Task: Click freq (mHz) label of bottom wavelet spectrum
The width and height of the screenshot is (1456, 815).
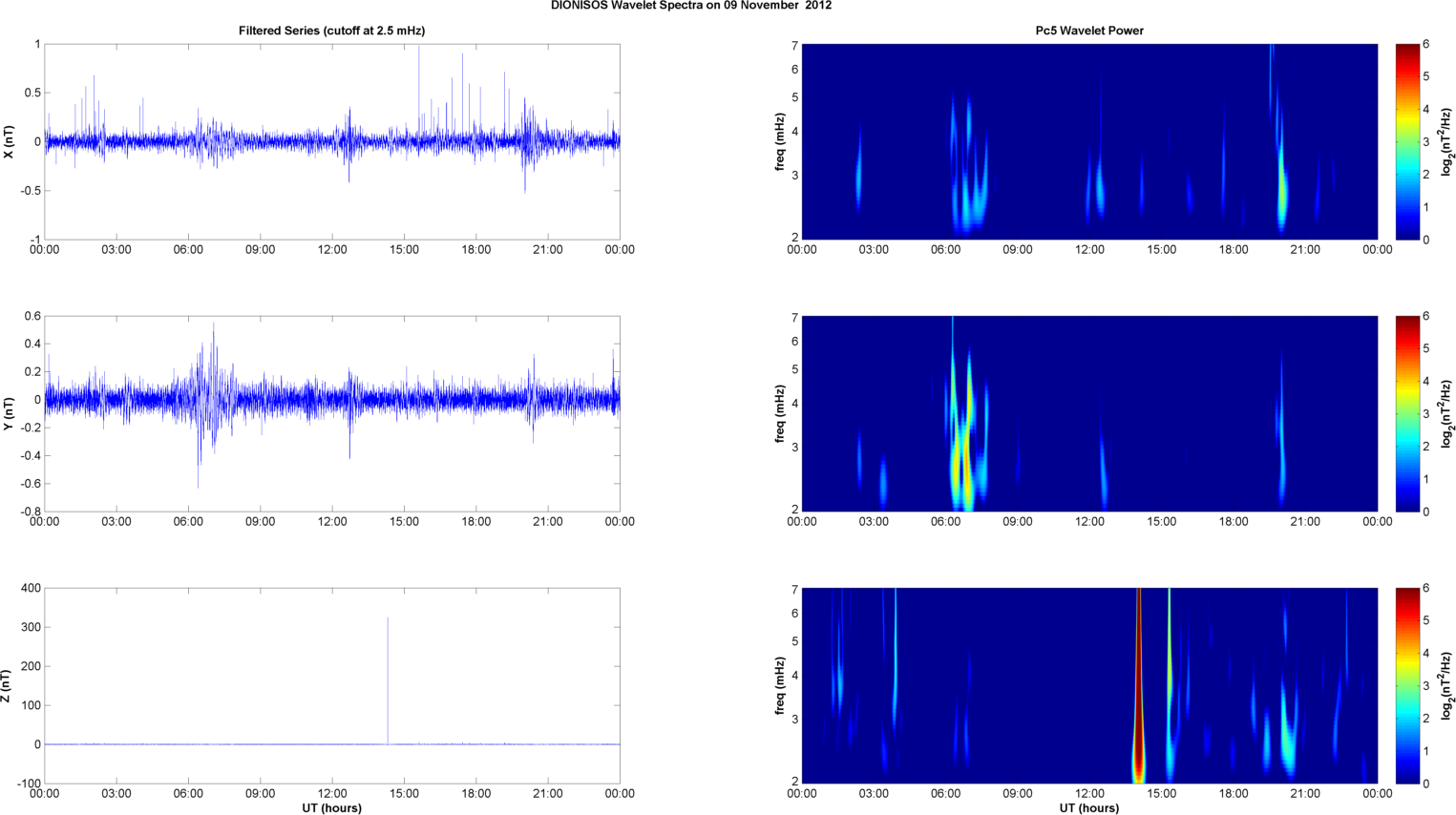Action: (780, 686)
